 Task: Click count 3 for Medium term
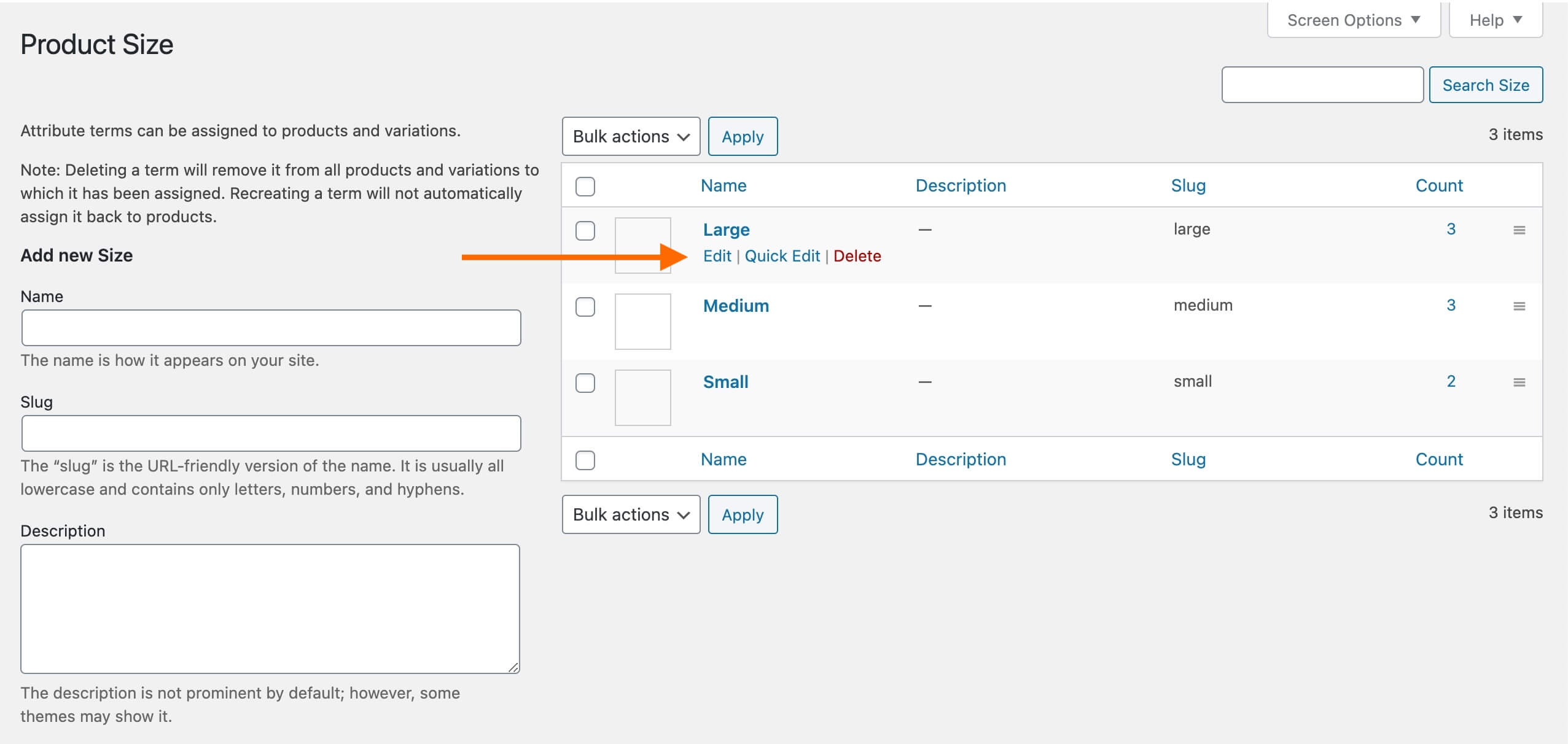pos(1451,305)
